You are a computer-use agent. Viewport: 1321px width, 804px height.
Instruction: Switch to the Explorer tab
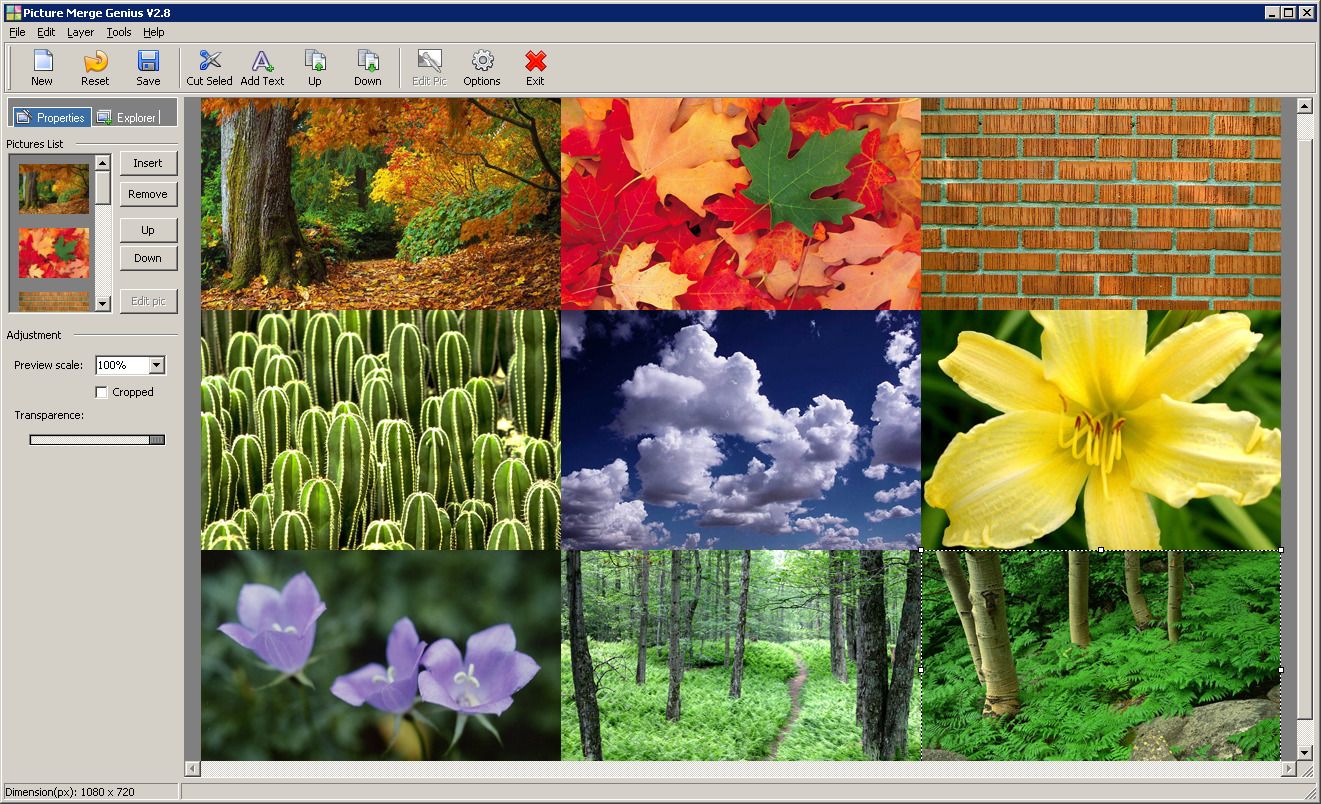tap(128, 117)
